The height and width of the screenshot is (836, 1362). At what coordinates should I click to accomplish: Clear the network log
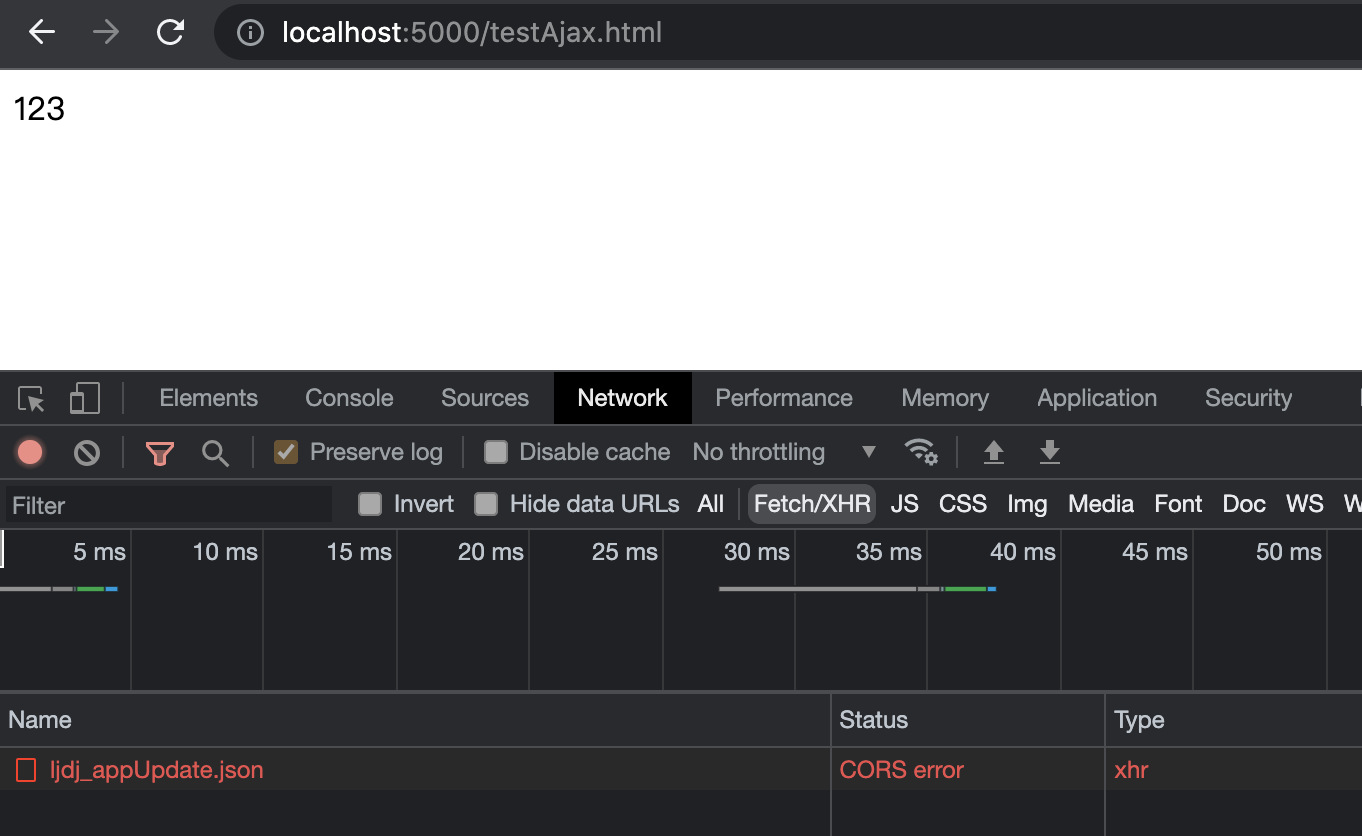pos(87,453)
